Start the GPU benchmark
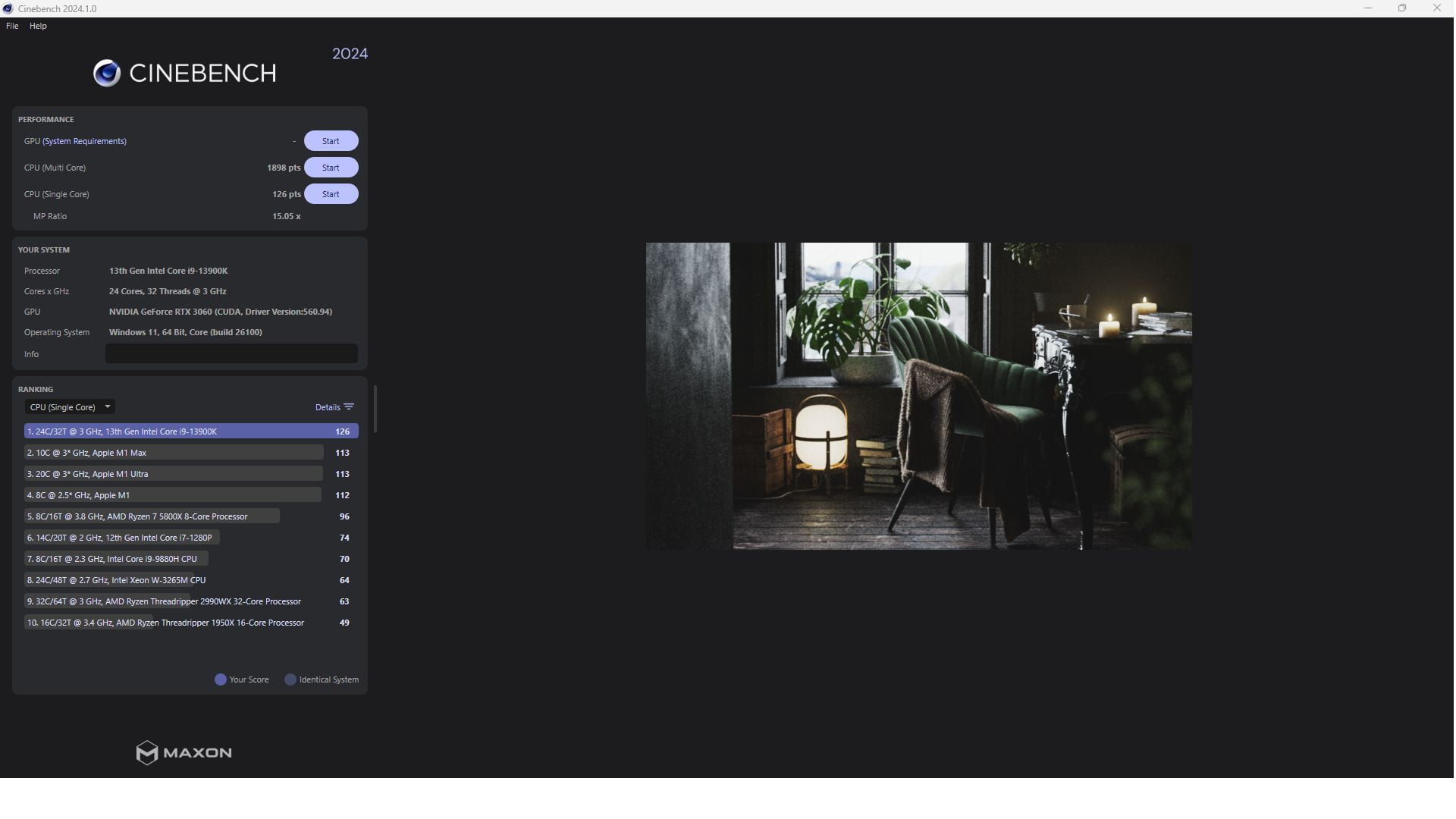This screenshot has height=819, width=1456. click(x=331, y=141)
